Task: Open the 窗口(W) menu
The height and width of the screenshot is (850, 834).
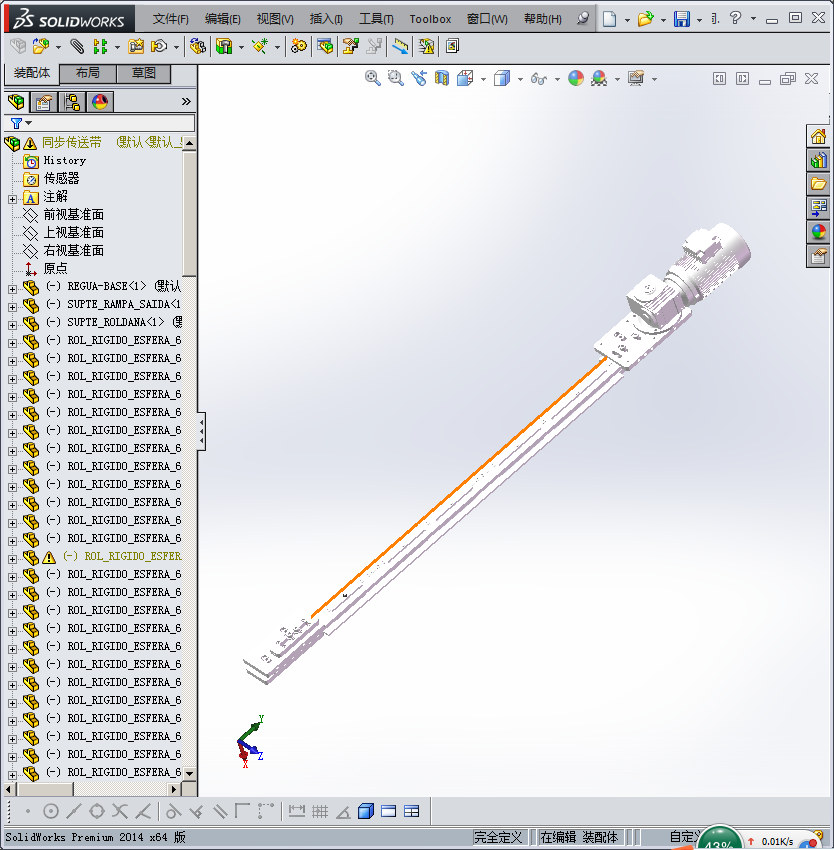Action: point(487,19)
